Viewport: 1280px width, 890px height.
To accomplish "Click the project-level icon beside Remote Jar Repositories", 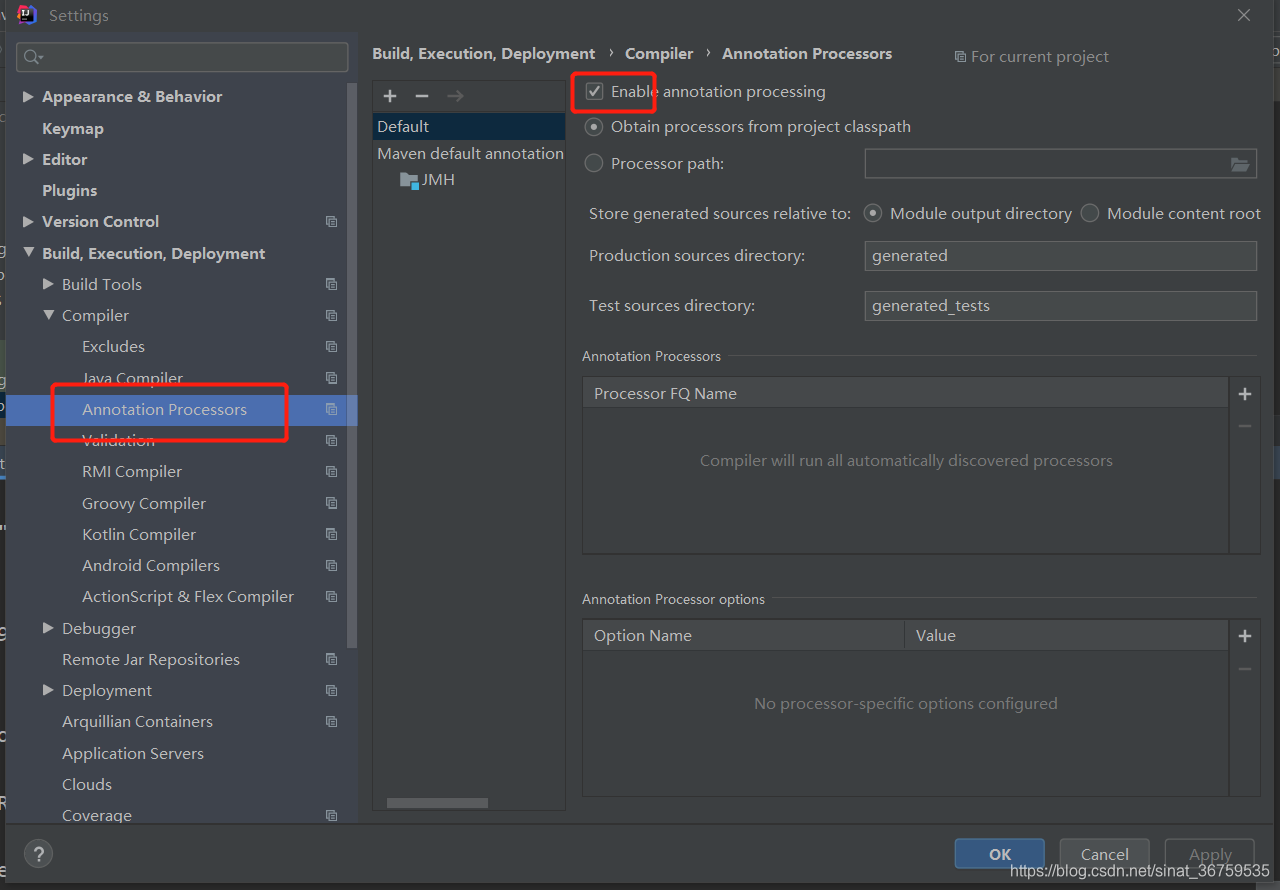I will [x=331, y=660].
